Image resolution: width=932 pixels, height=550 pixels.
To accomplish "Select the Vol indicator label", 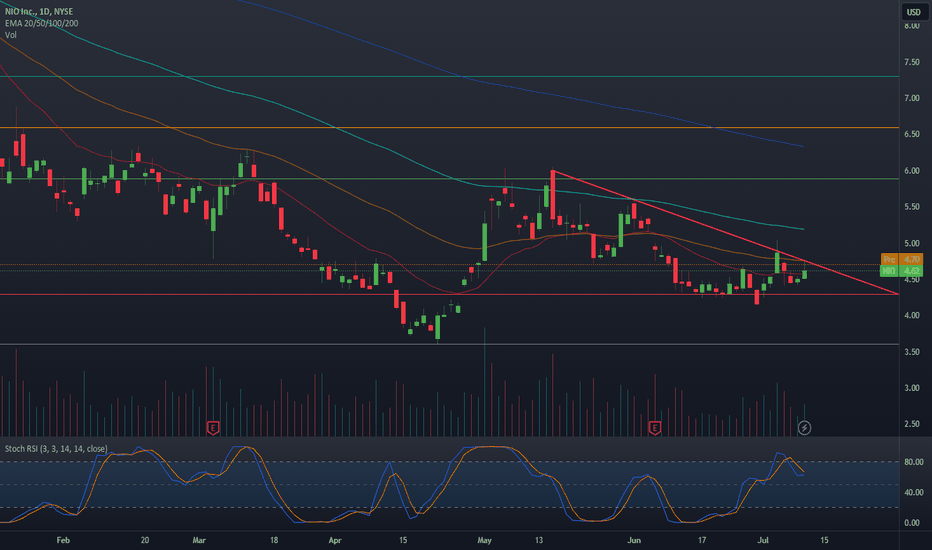I will click(x=11, y=35).
